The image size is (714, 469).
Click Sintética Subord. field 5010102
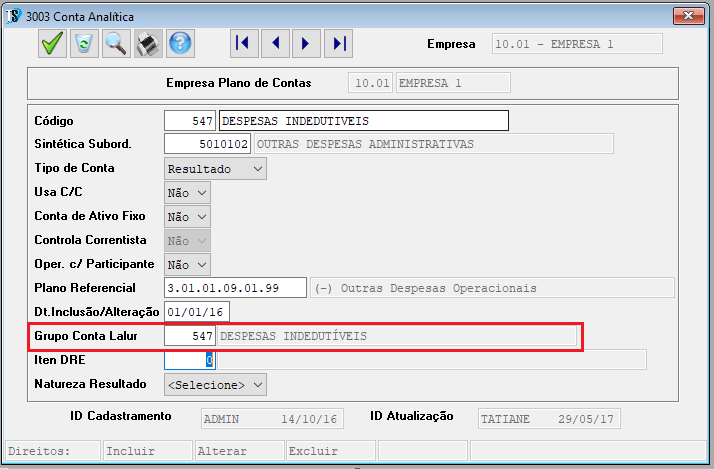[207, 144]
